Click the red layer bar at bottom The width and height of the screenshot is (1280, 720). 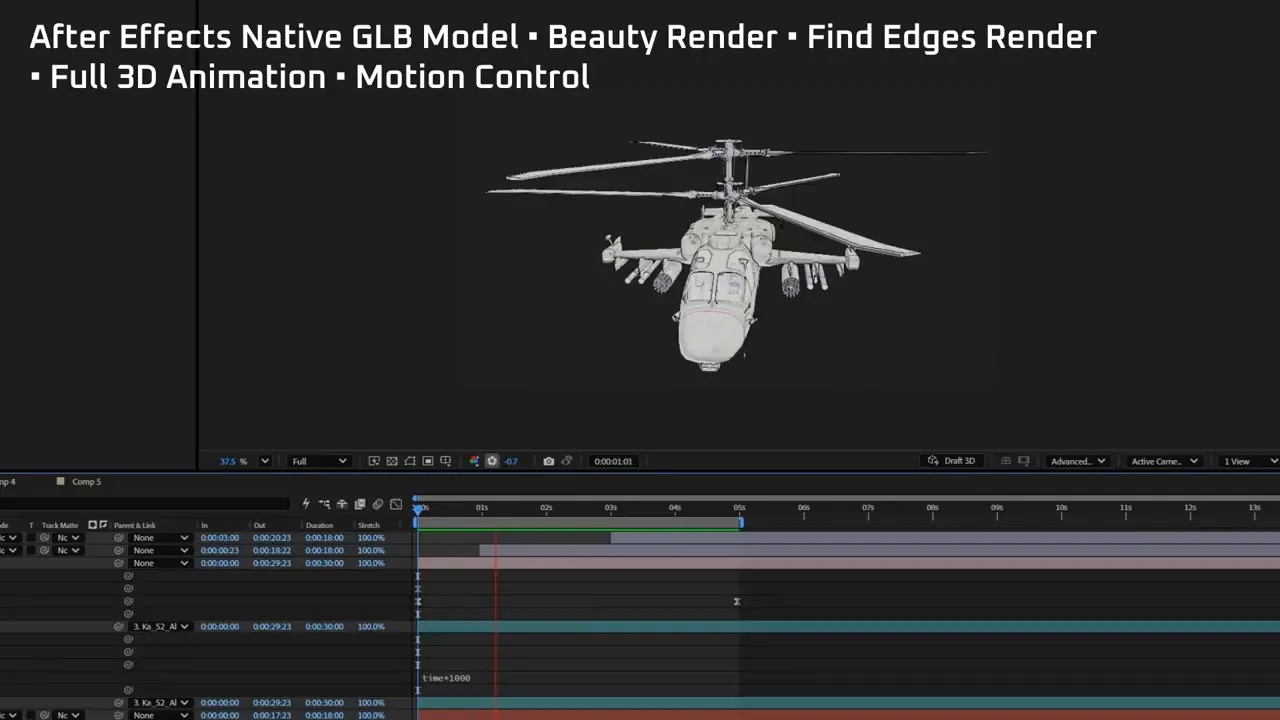848,716
